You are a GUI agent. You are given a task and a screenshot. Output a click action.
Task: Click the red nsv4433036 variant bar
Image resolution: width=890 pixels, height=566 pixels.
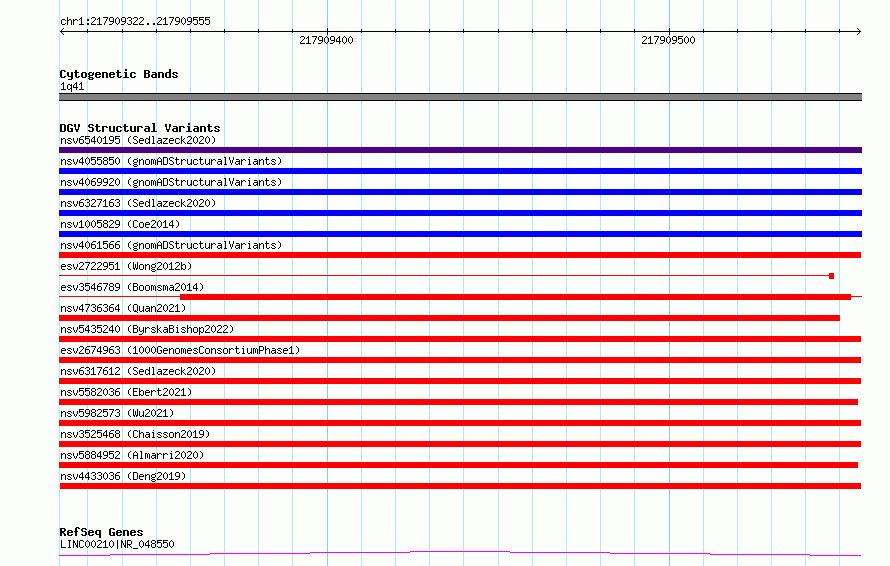point(460,486)
